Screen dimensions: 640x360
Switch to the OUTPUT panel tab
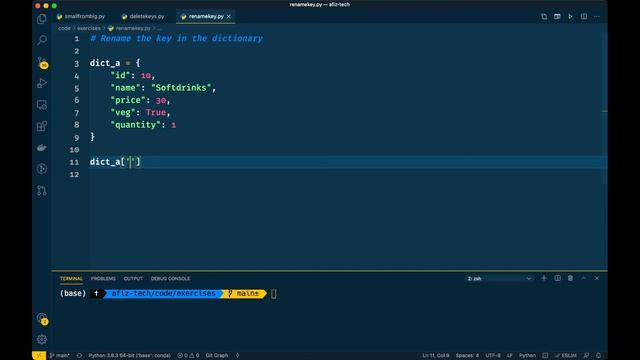tap(133, 278)
